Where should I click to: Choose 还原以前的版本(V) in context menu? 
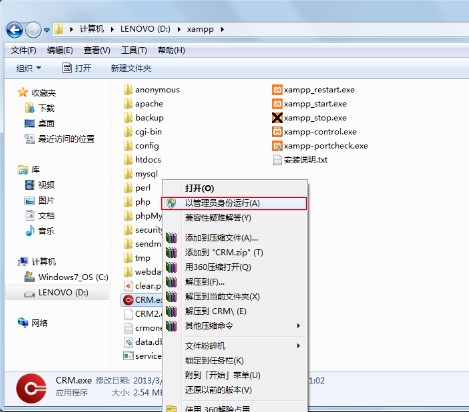(x=235, y=390)
